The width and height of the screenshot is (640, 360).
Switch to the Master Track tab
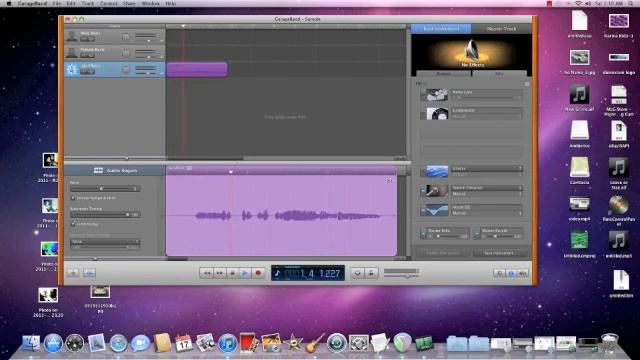click(x=501, y=29)
